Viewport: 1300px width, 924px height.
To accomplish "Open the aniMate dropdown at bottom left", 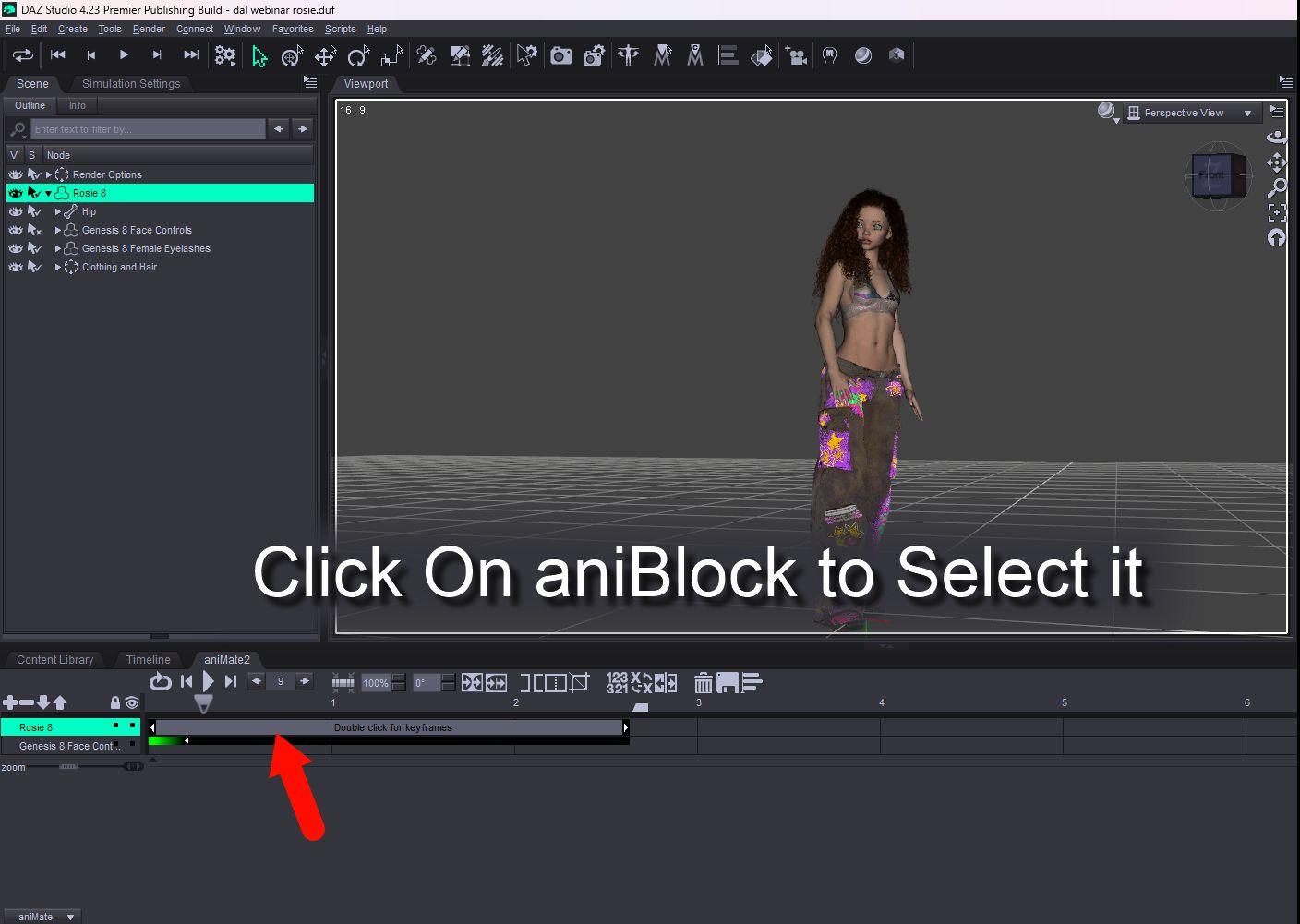I will point(42,916).
